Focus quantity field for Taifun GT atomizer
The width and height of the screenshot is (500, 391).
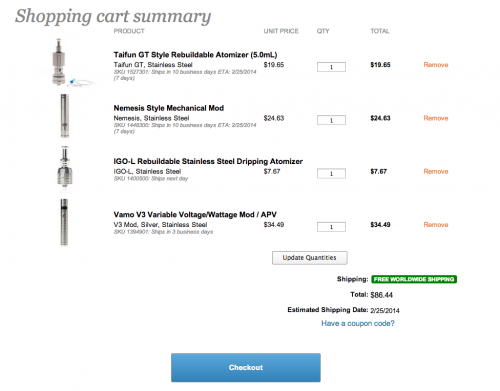coord(331,67)
